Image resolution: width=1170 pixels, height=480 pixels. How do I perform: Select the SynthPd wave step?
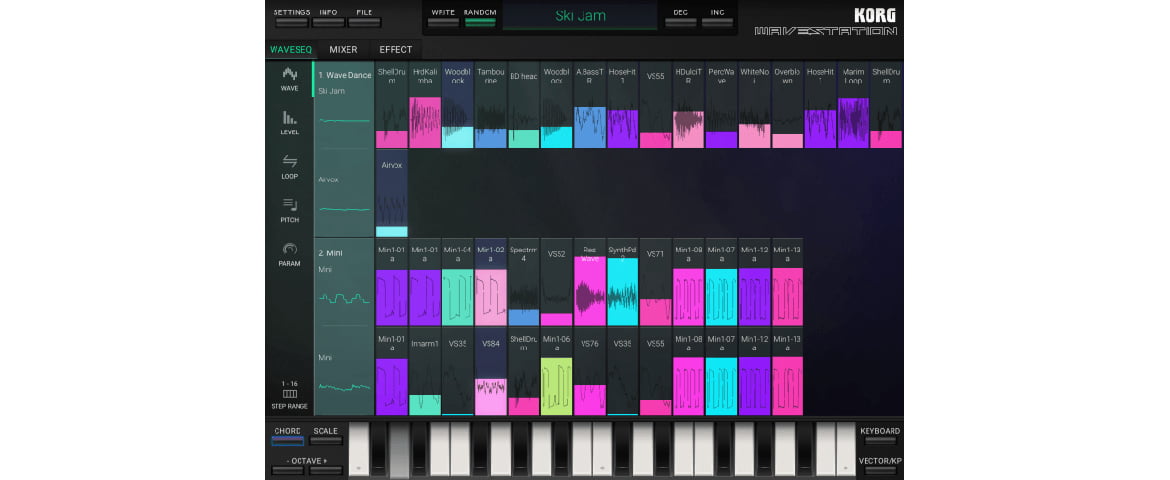coord(622,282)
